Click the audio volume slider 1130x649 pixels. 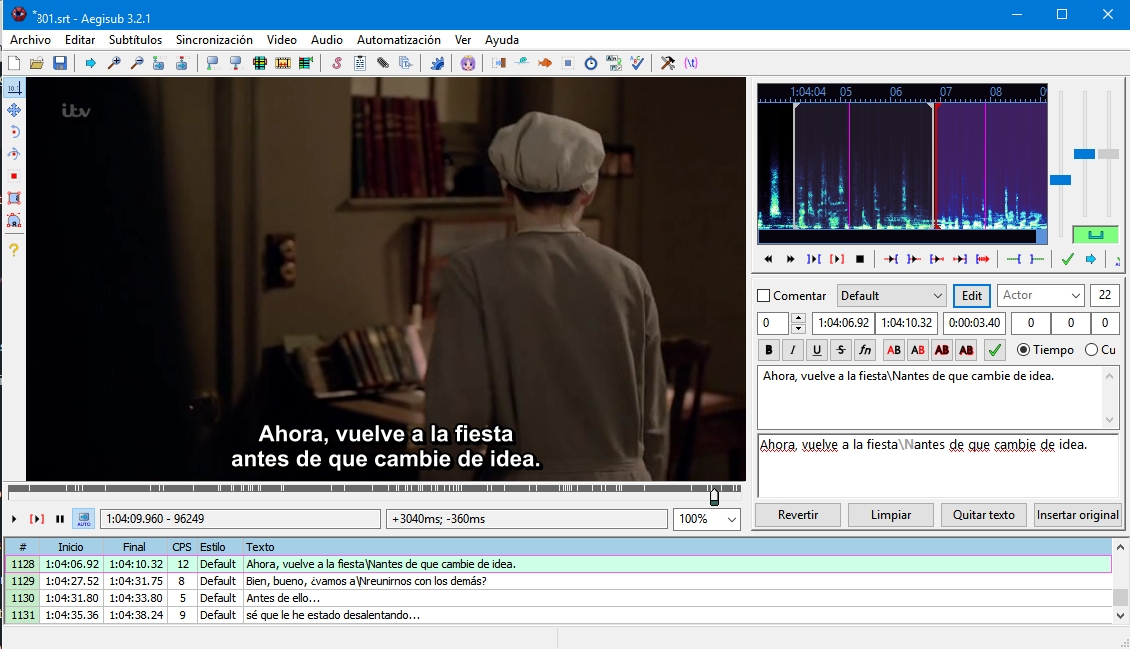tap(1108, 154)
